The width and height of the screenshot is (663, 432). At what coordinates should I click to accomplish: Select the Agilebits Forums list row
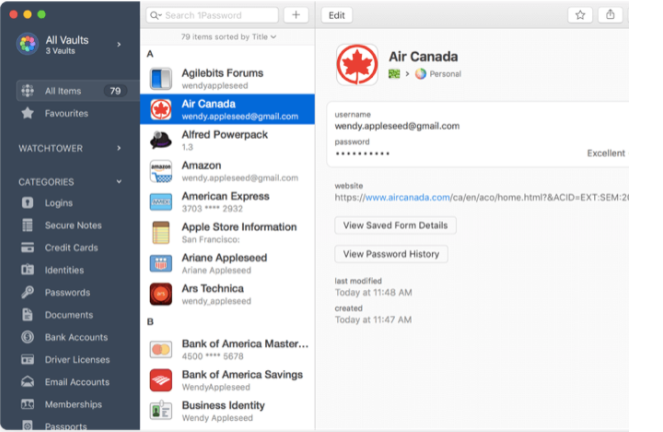point(227,79)
